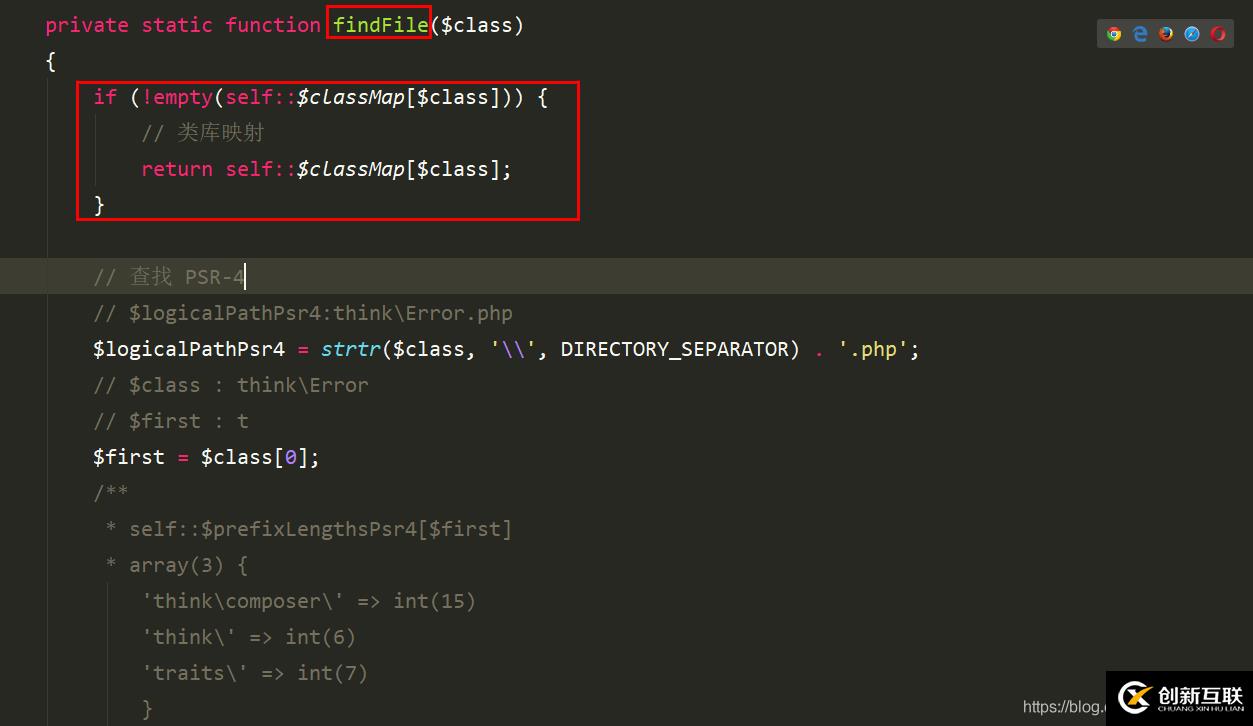Image resolution: width=1253 pixels, height=726 pixels.
Task: Click comment '// $class : think\Error'
Action: tap(231, 385)
